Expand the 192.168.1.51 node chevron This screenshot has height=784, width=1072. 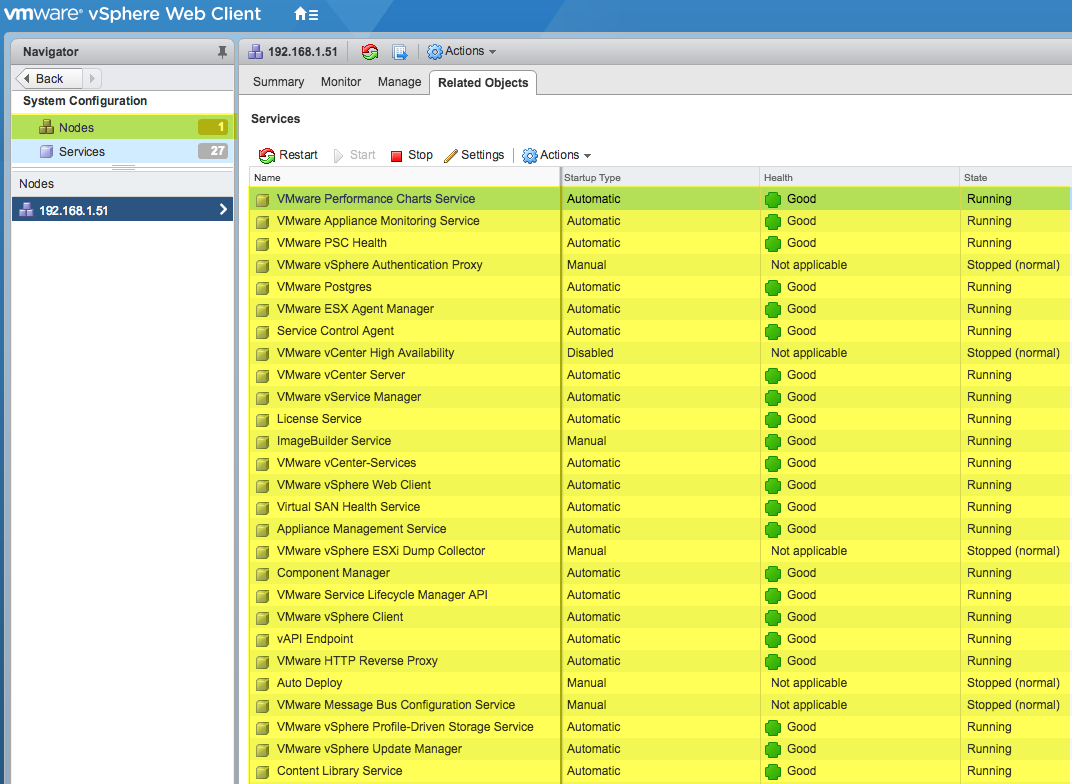point(223,210)
